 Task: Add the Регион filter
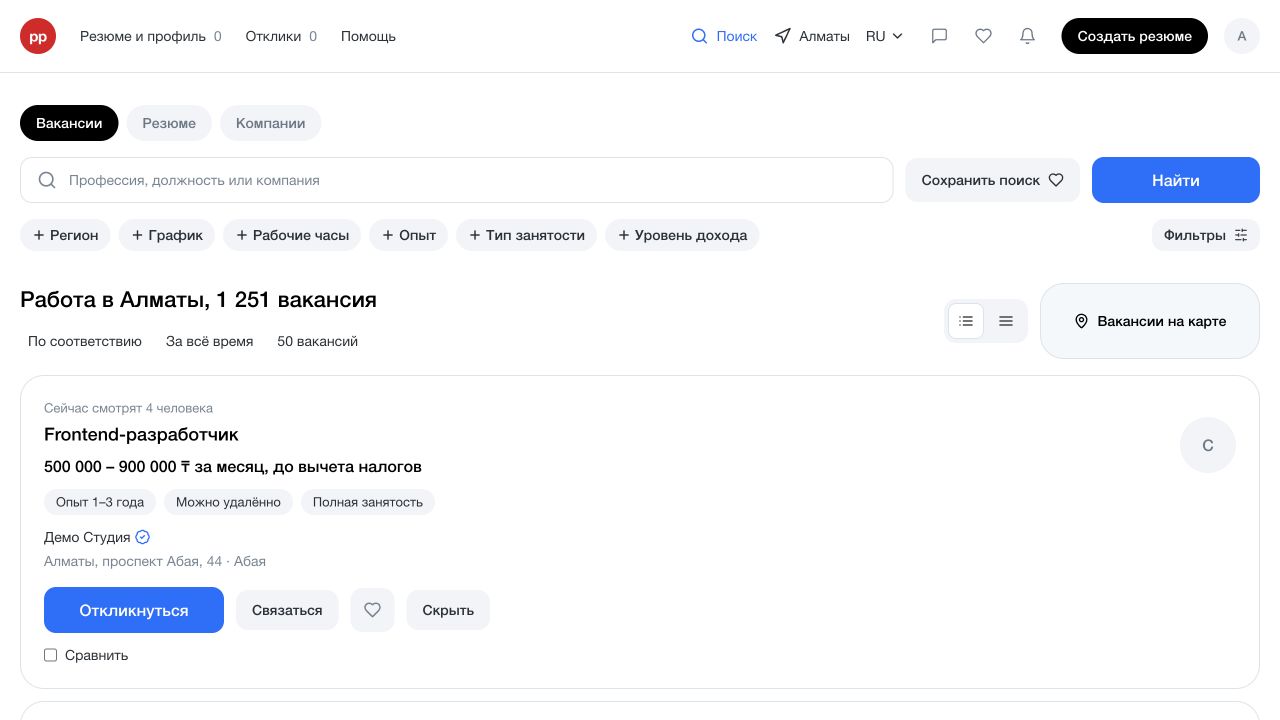click(x=65, y=235)
